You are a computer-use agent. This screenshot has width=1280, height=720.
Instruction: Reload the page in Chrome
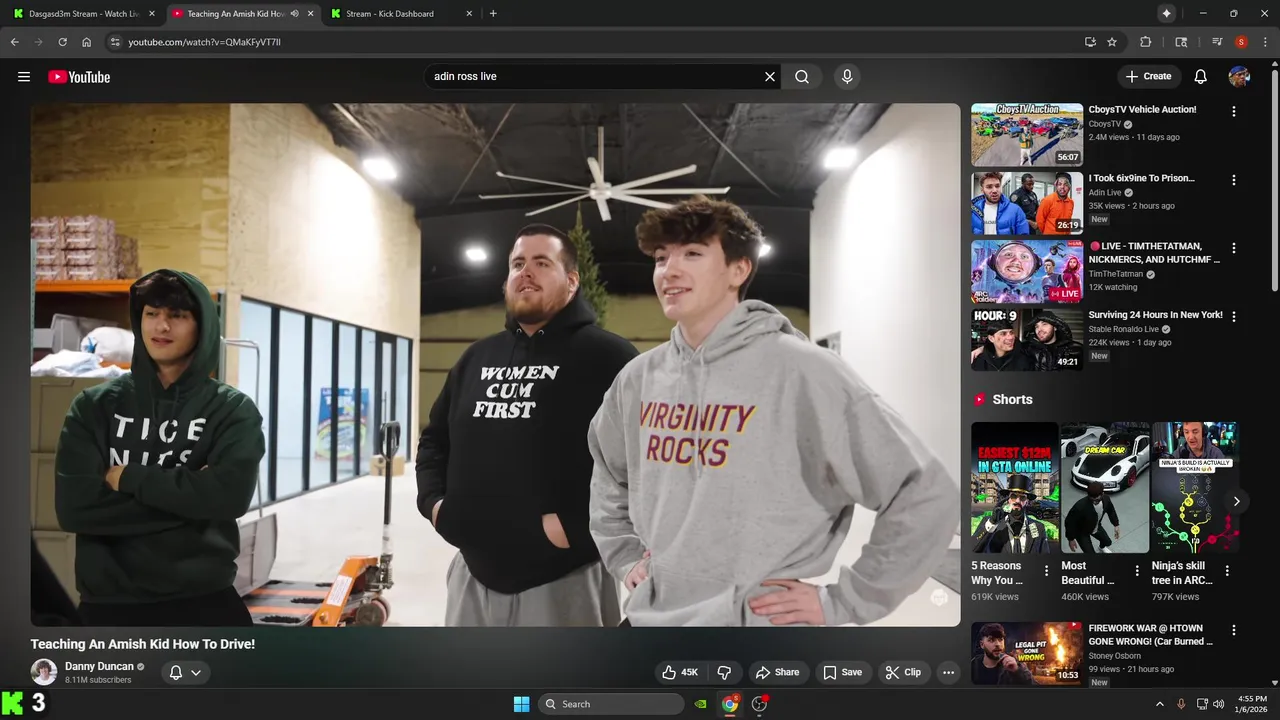62,42
